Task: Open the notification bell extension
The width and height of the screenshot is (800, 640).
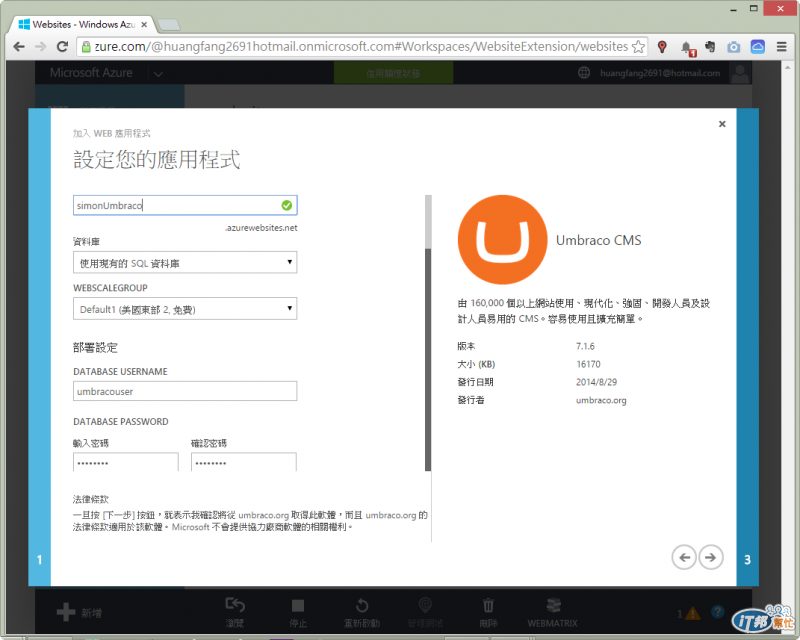Action: (x=688, y=48)
